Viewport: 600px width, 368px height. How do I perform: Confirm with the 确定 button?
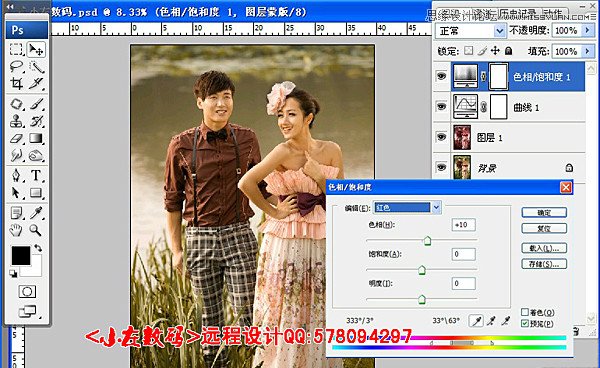pos(544,213)
